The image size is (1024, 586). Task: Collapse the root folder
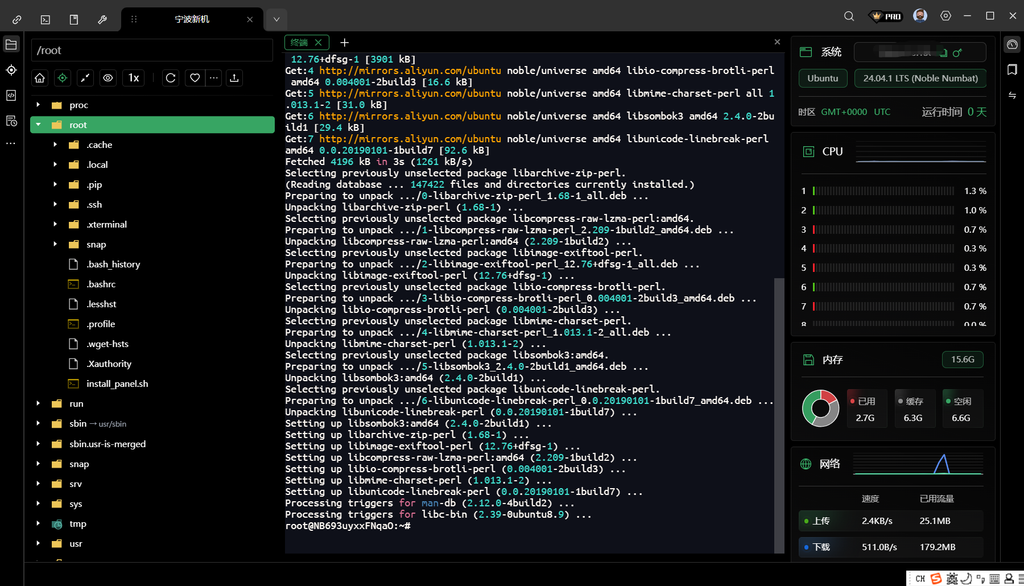(x=38, y=125)
